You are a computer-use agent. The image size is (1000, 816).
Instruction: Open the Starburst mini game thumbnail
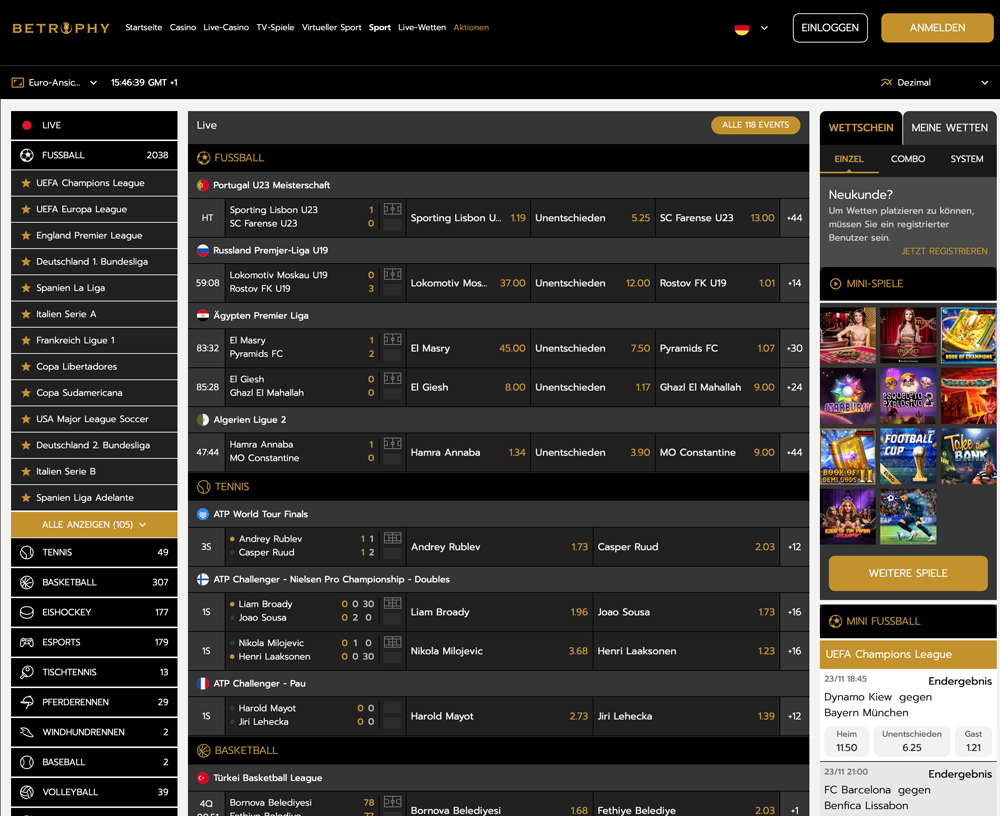848,396
